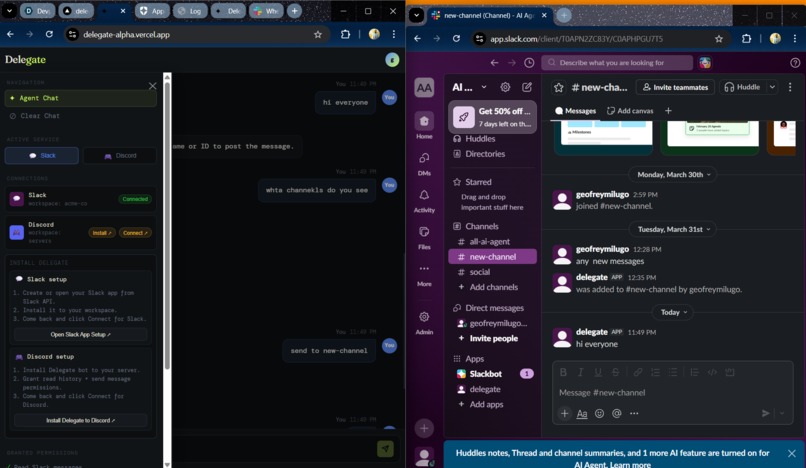This screenshot has width=806, height=468.
Task: Click the Discord Install button
Action: coord(102,233)
